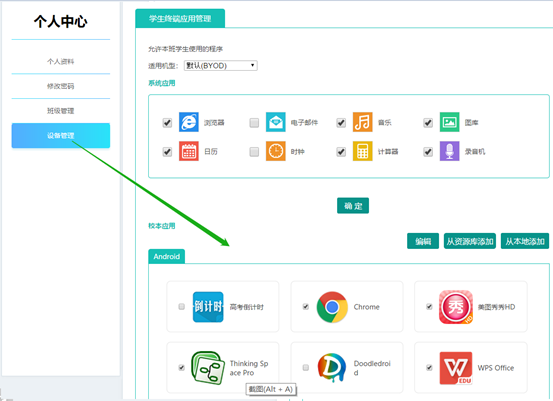The width and height of the screenshot is (553, 401).
Task: Enable the email (电子邮件) checkbox
Action: 254,123
